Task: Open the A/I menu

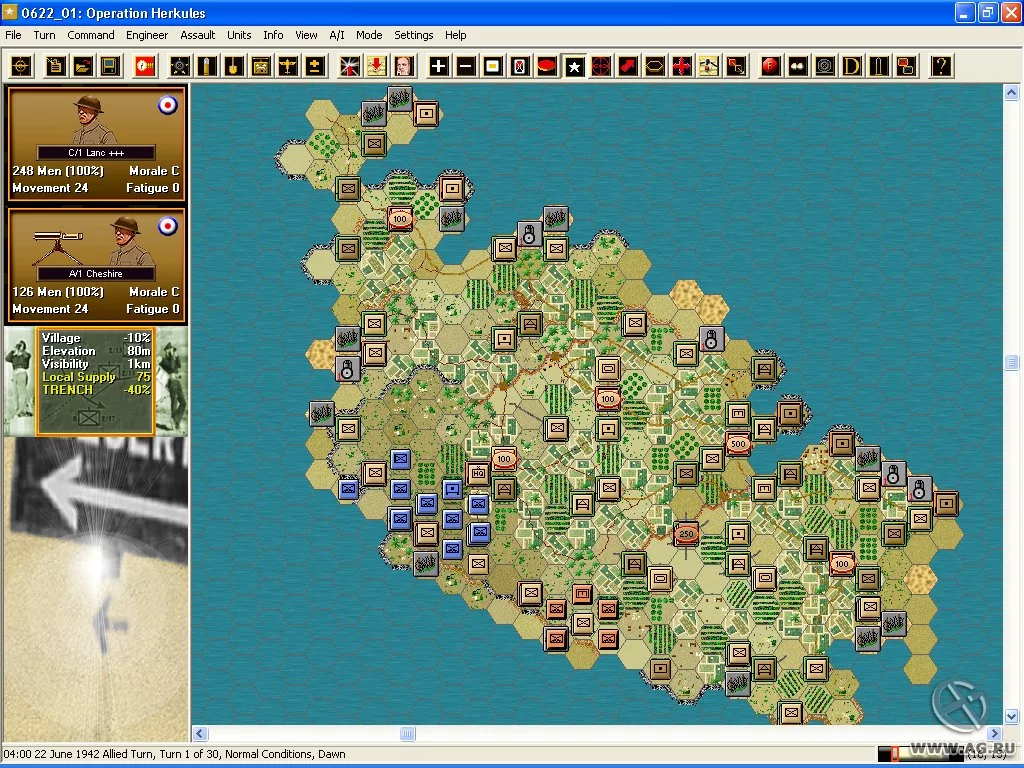Action: (337, 35)
